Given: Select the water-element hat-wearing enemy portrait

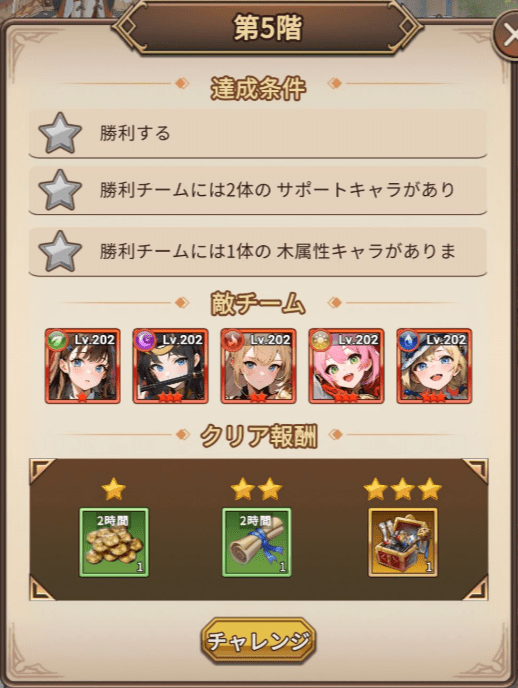Looking at the screenshot, I should coord(434,366).
